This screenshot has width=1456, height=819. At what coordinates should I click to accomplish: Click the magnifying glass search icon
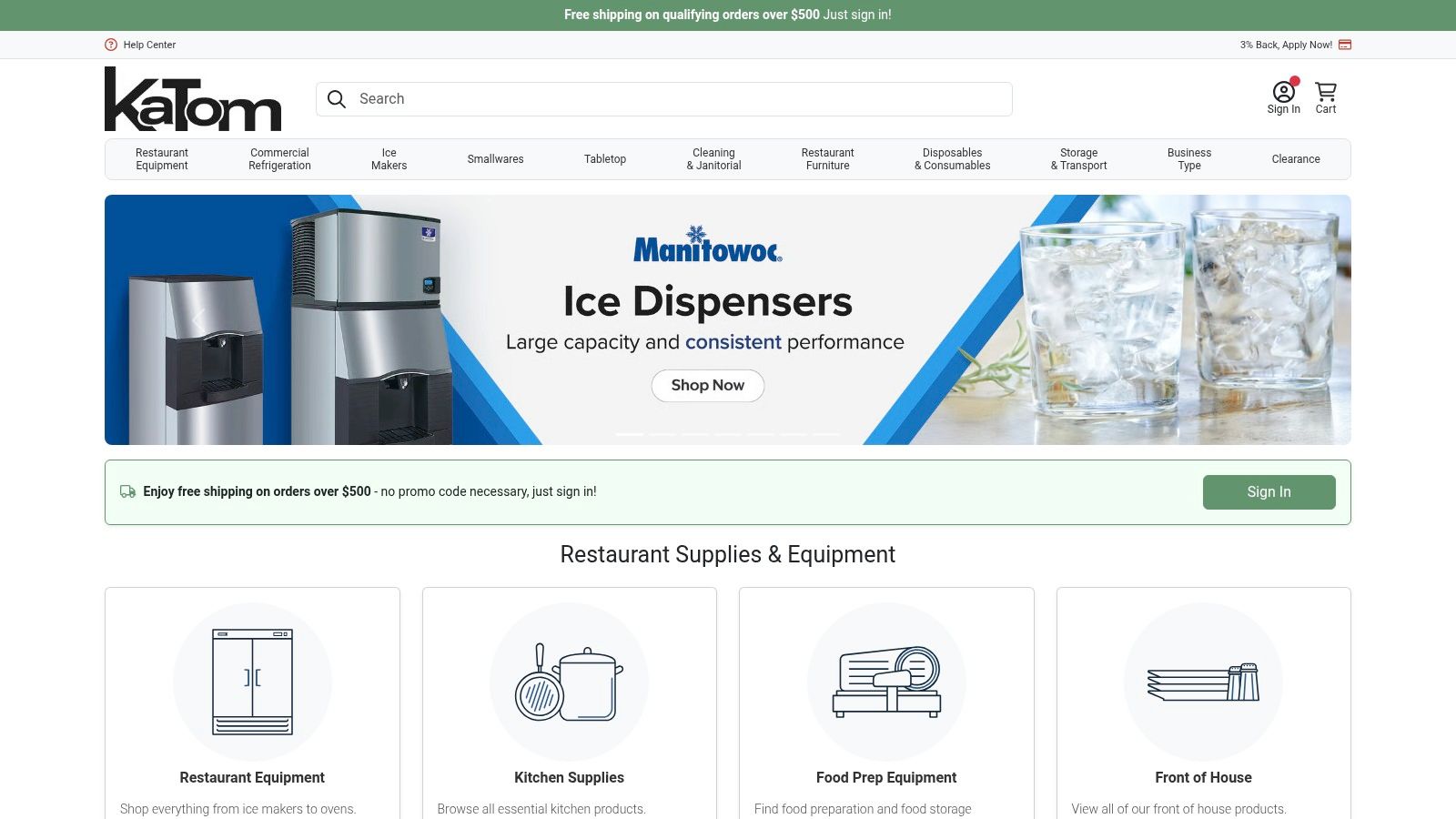click(337, 99)
